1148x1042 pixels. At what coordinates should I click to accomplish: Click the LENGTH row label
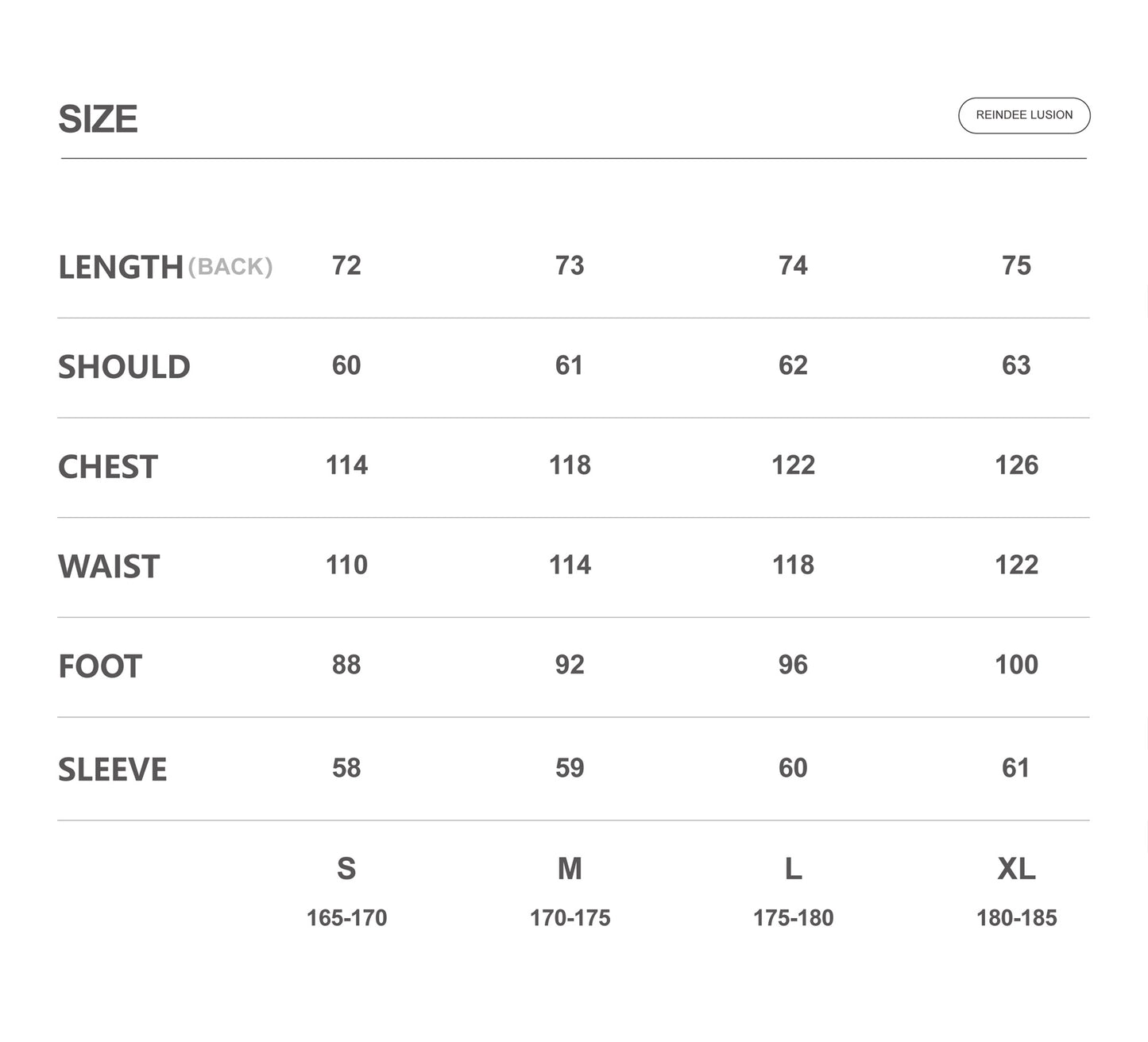(x=121, y=267)
